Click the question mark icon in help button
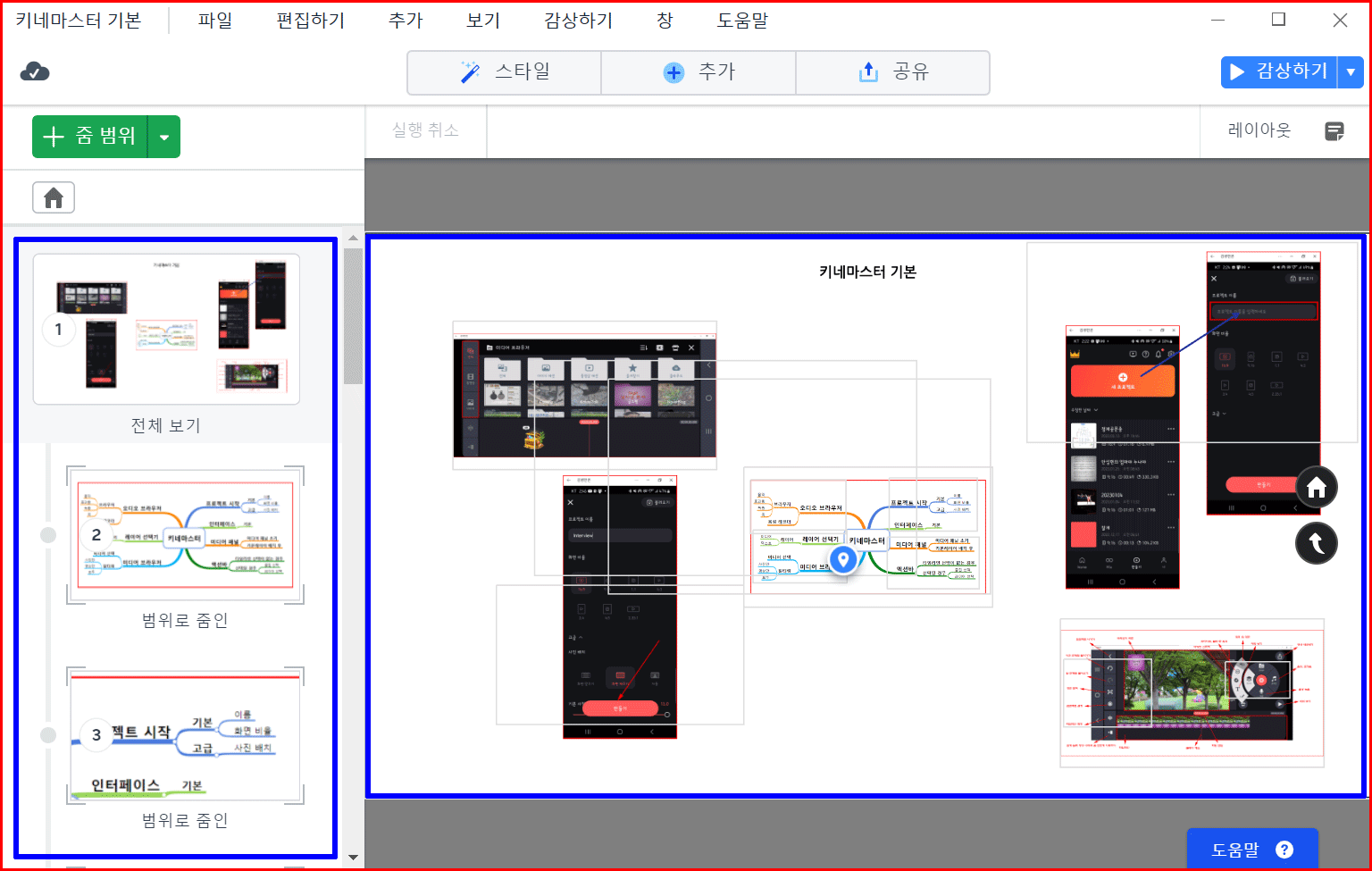This screenshot has width=1372, height=871. pos(1284,850)
